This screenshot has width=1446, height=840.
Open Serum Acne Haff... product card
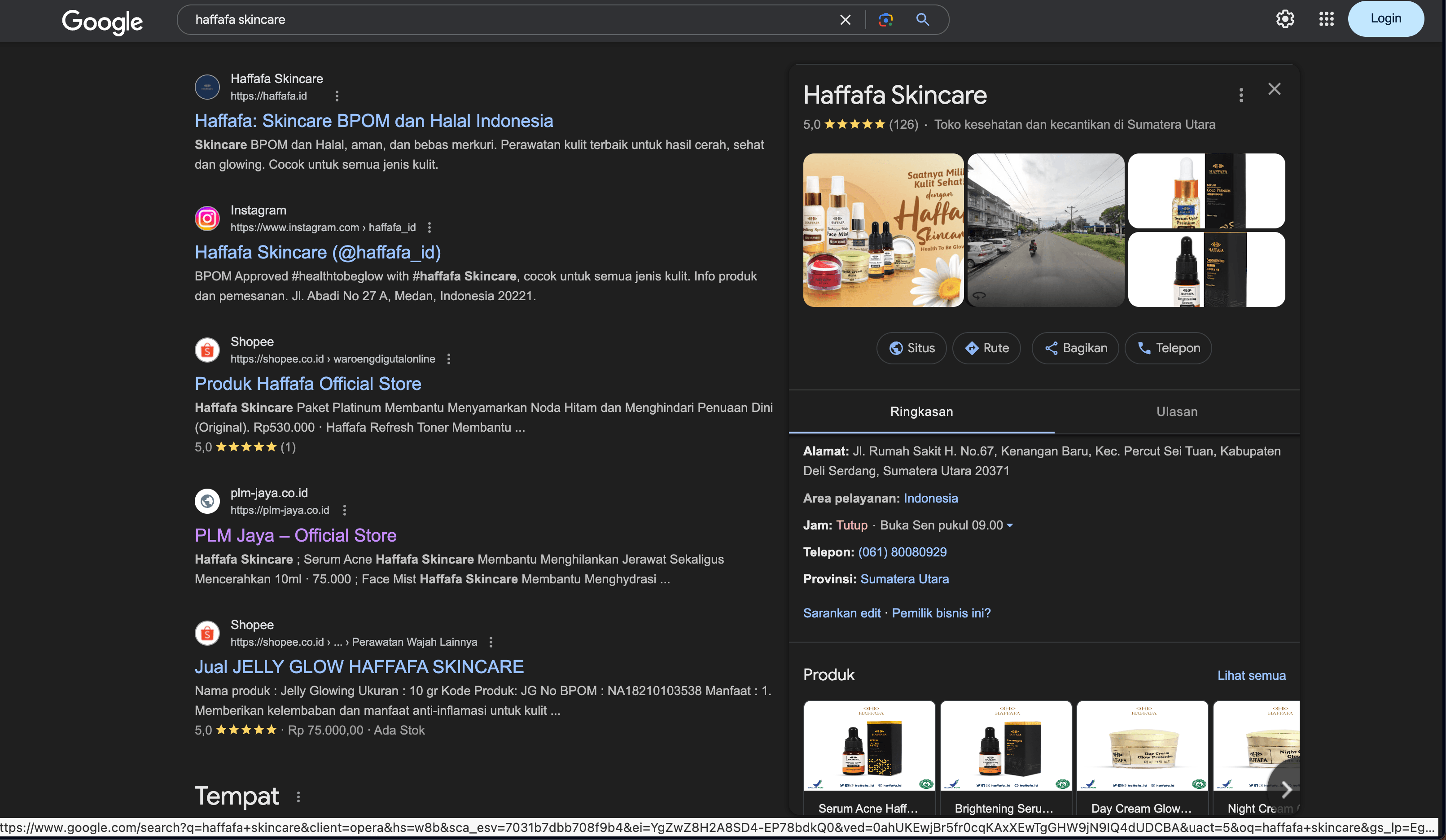[x=869, y=757]
